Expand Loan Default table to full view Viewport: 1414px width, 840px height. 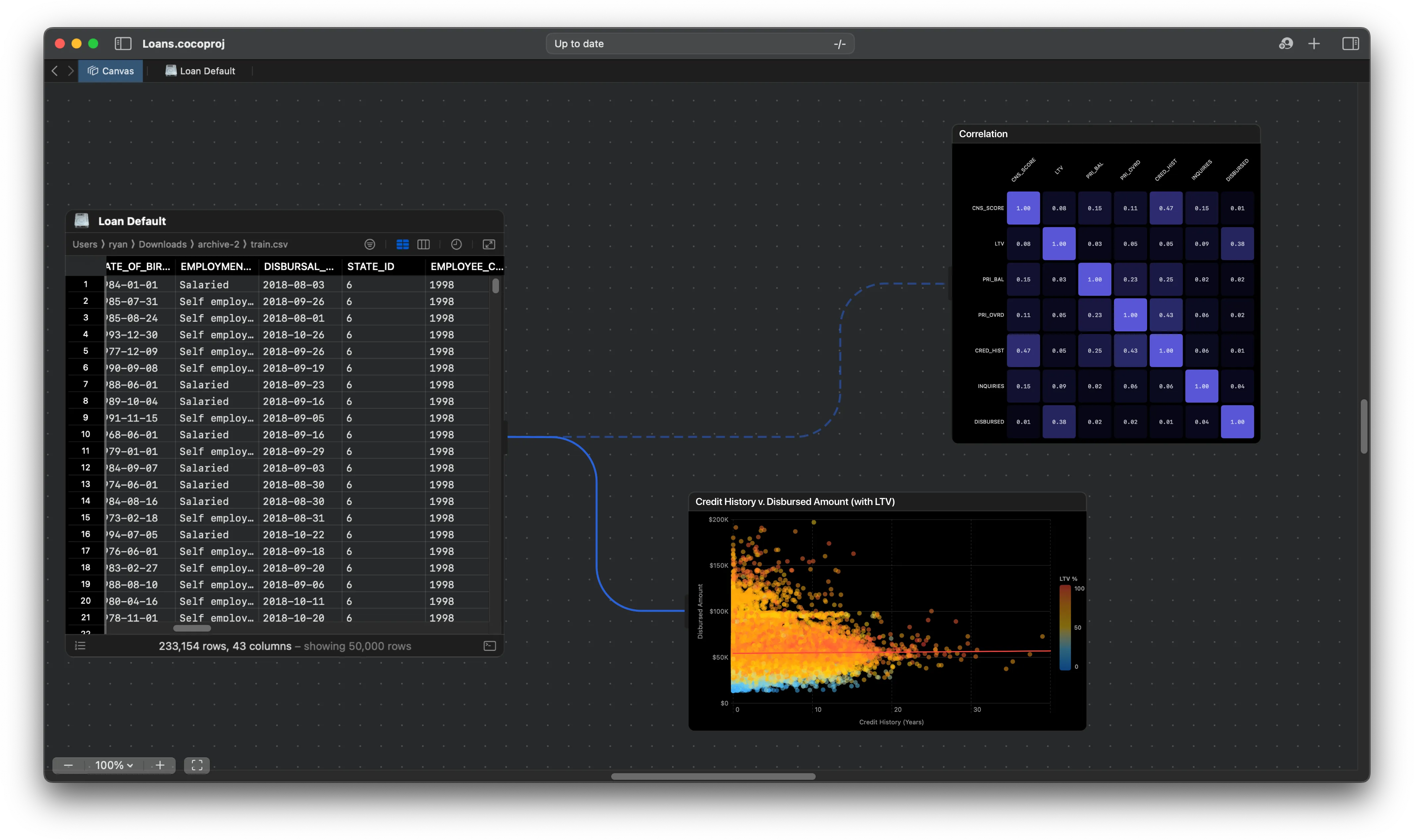click(x=489, y=245)
